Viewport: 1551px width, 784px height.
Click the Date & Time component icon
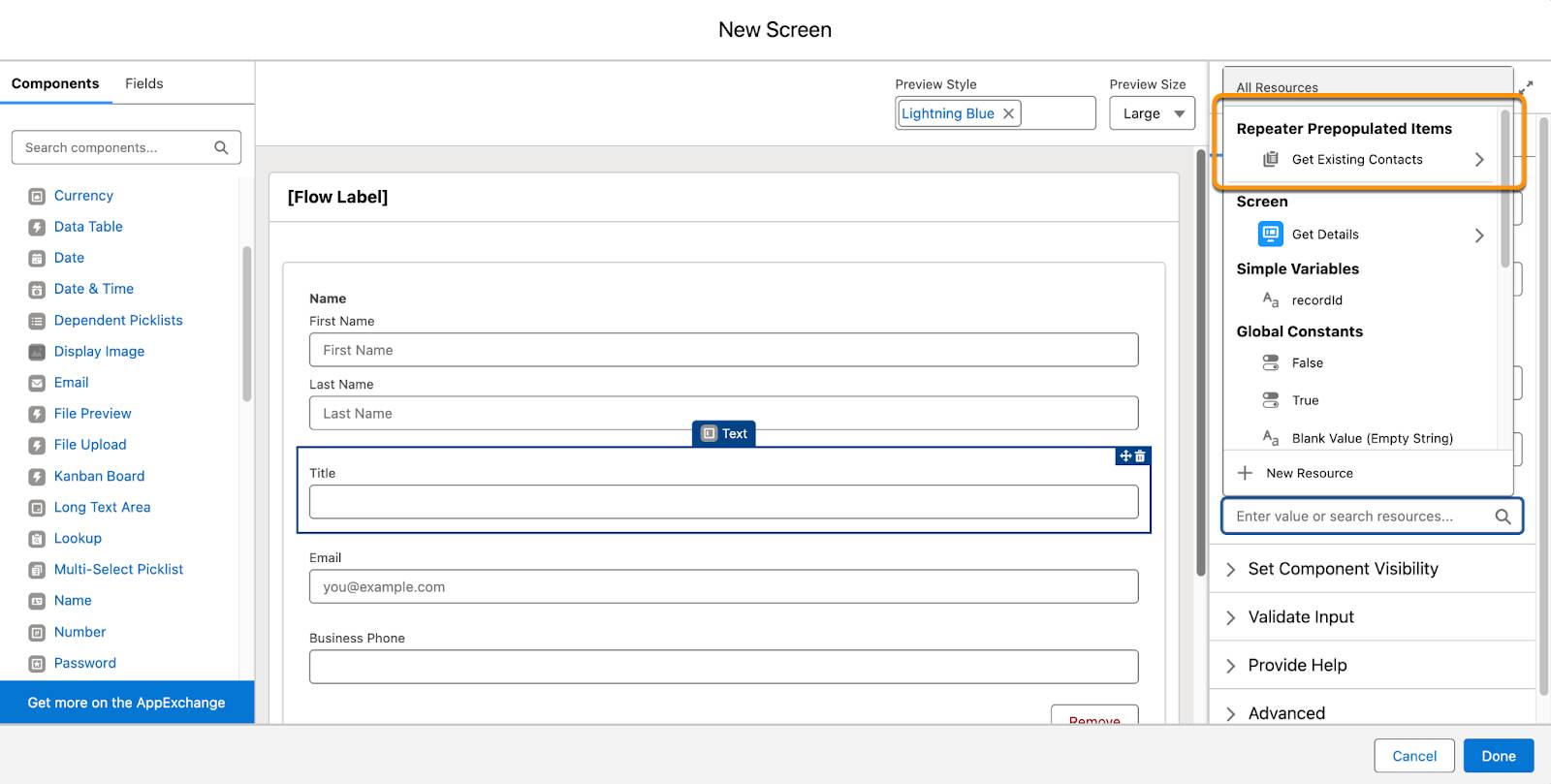tap(37, 290)
